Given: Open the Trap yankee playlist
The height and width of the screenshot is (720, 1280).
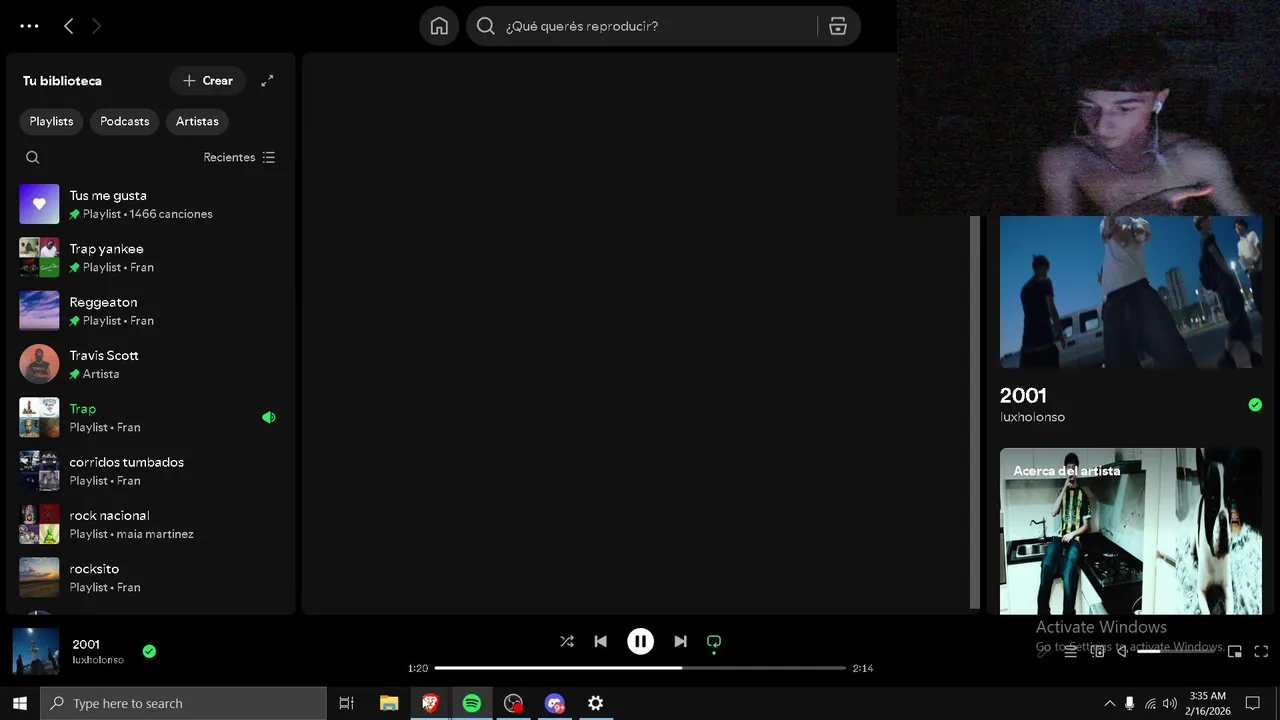Looking at the screenshot, I should click(x=150, y=257).
